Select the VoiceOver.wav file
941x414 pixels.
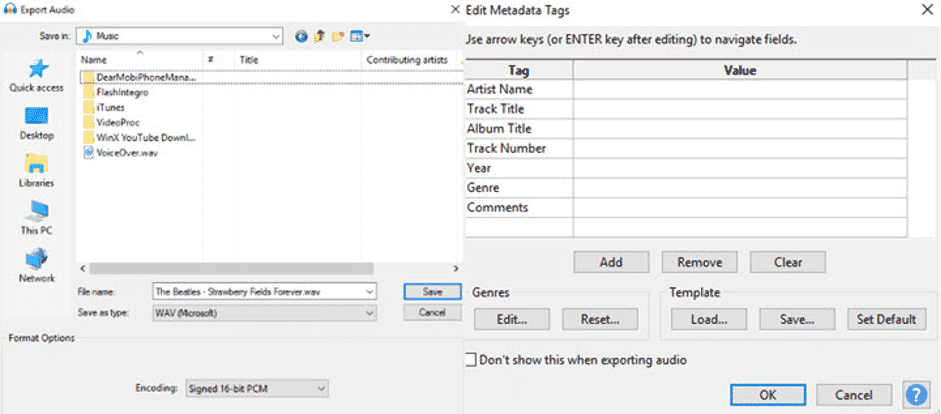[121, 152]
